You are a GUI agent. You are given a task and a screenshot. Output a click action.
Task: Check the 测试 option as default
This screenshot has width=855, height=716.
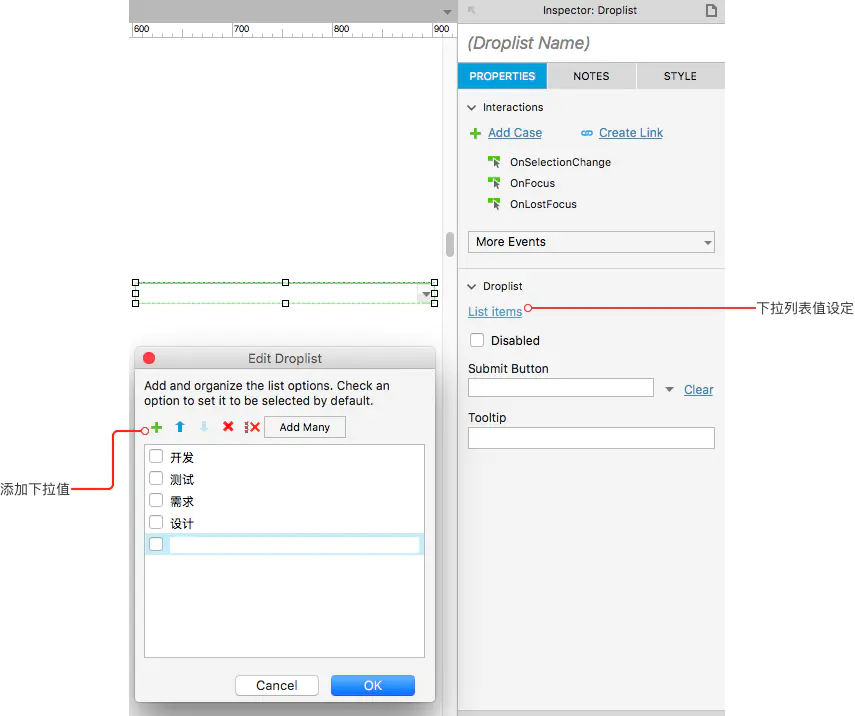coord(156,478)
